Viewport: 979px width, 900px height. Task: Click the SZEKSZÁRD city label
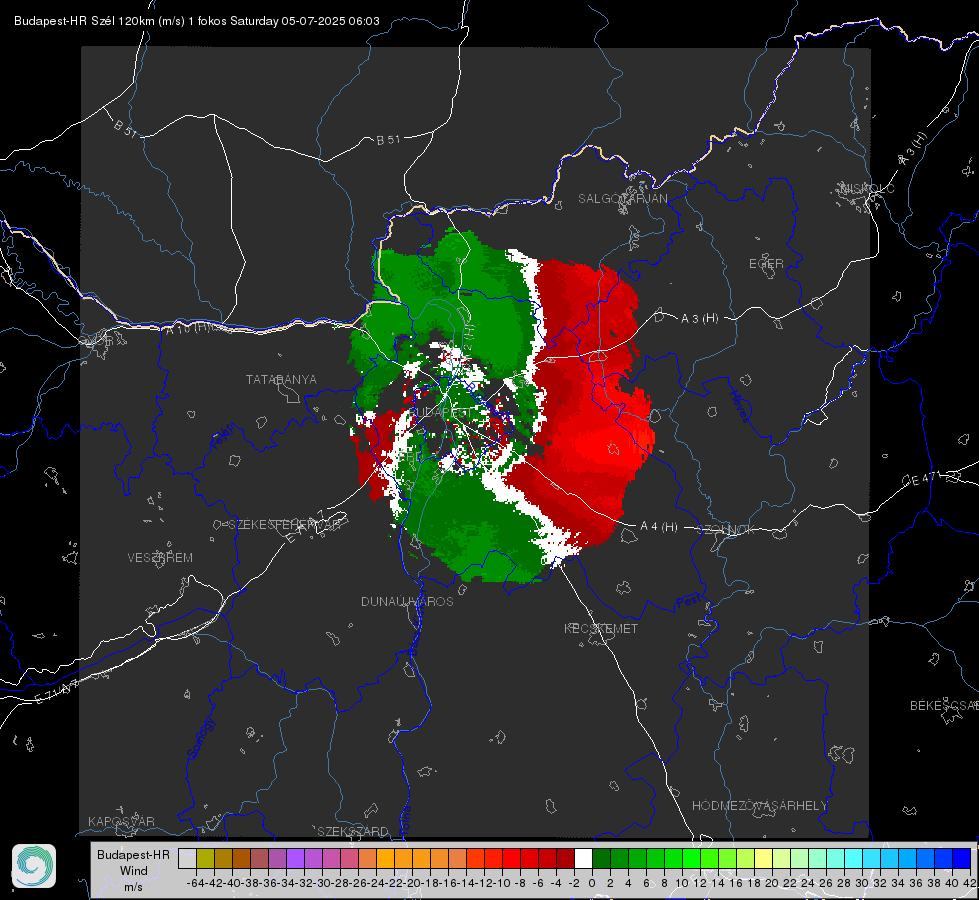[x=353, y=831]
